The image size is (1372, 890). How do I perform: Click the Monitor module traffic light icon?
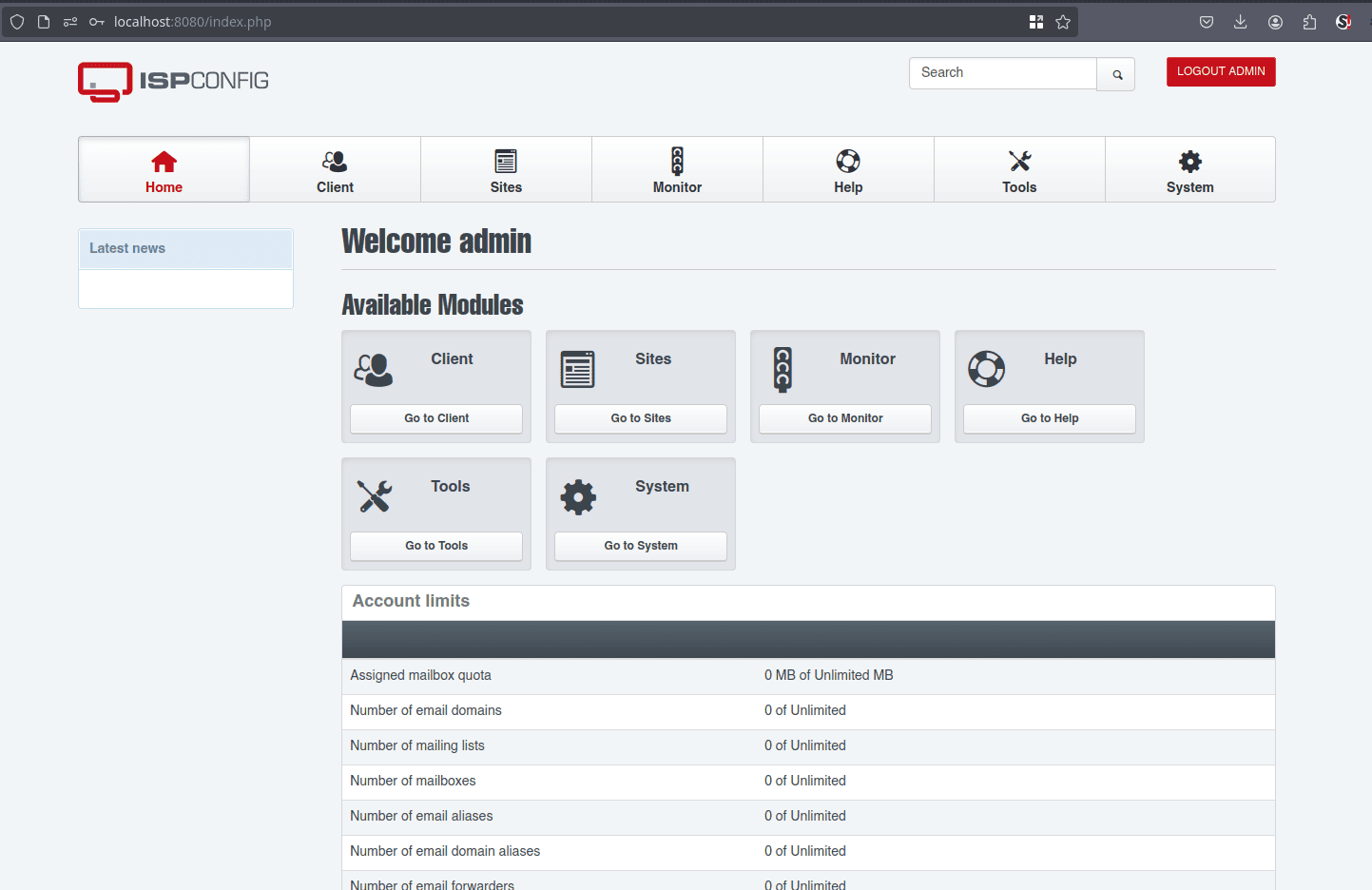click(x=783, y=370)
